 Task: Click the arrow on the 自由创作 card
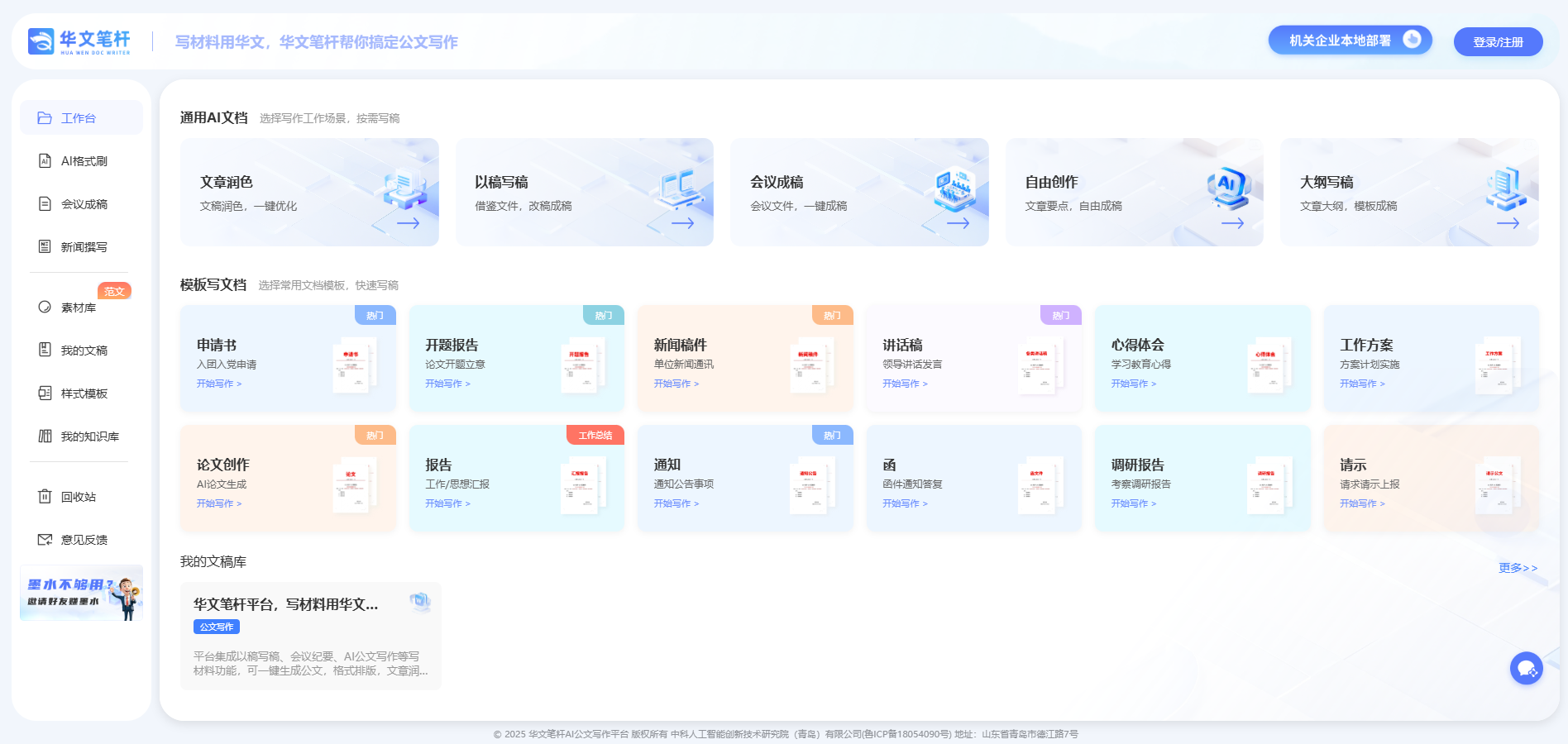(x=1232, y=222)
